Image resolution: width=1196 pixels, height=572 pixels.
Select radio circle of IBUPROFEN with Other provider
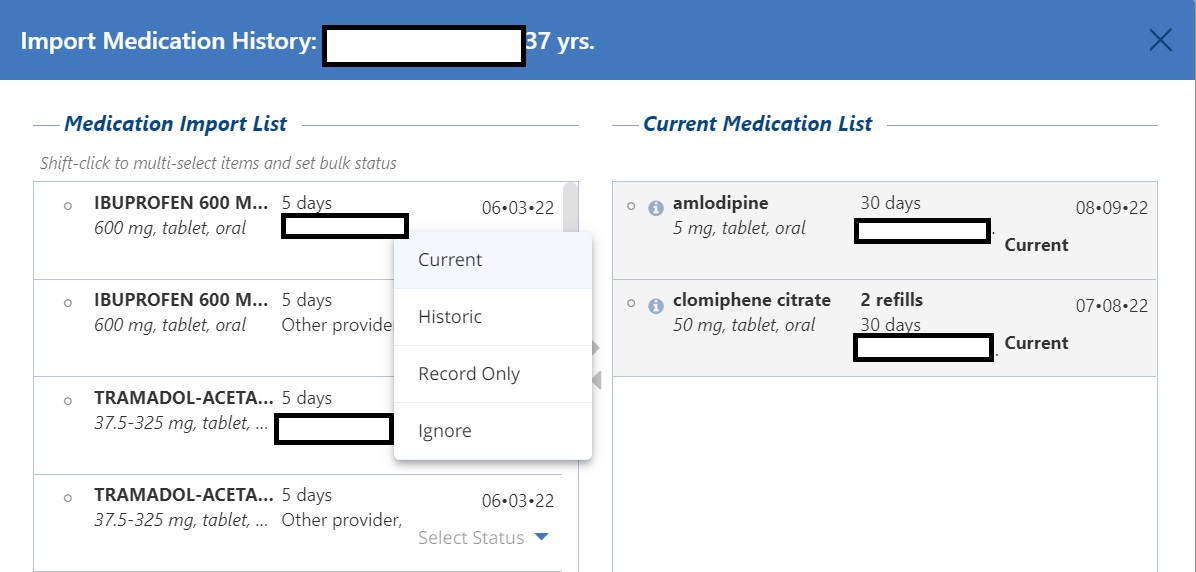68,303
